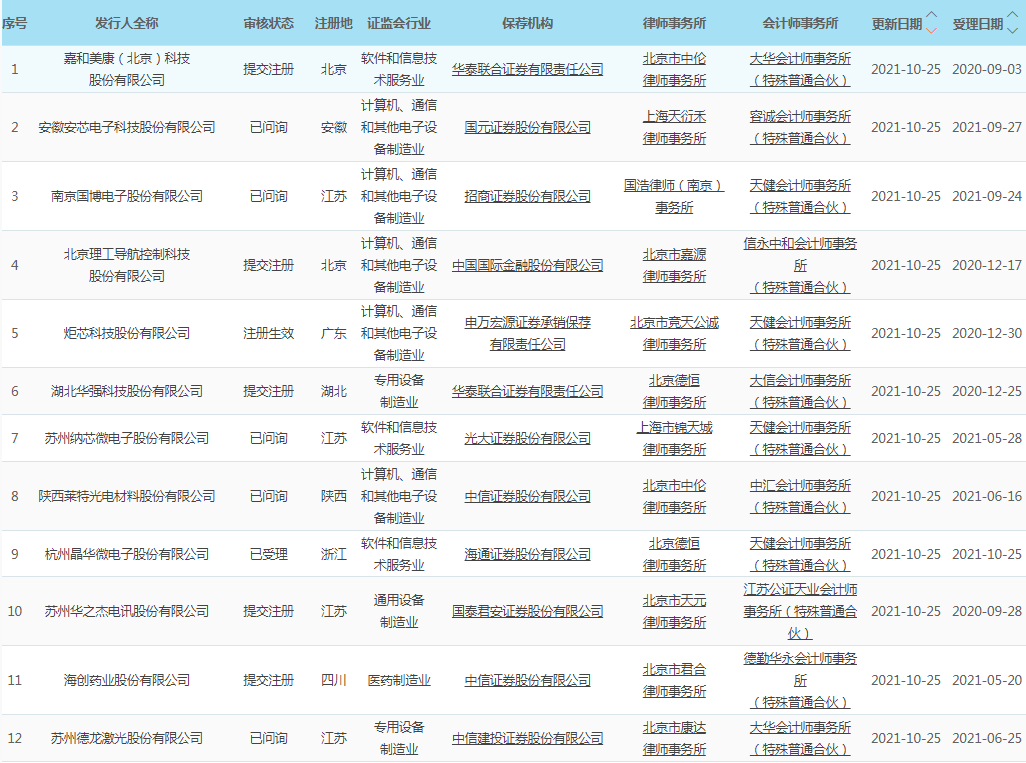Open 中国国际金融股份有限公司 link

527,265
